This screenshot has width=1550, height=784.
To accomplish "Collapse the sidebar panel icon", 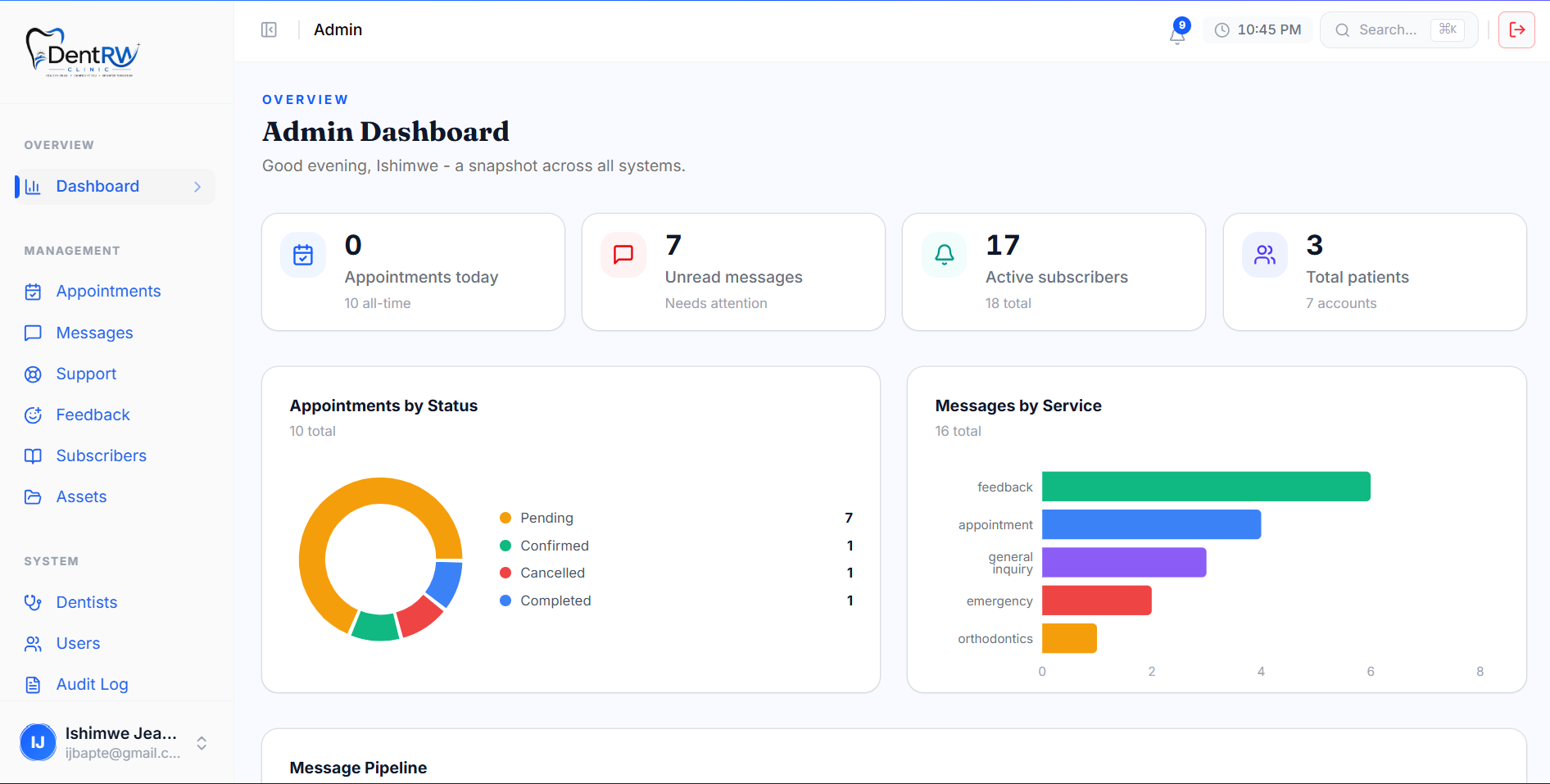I will click(269, 29).
